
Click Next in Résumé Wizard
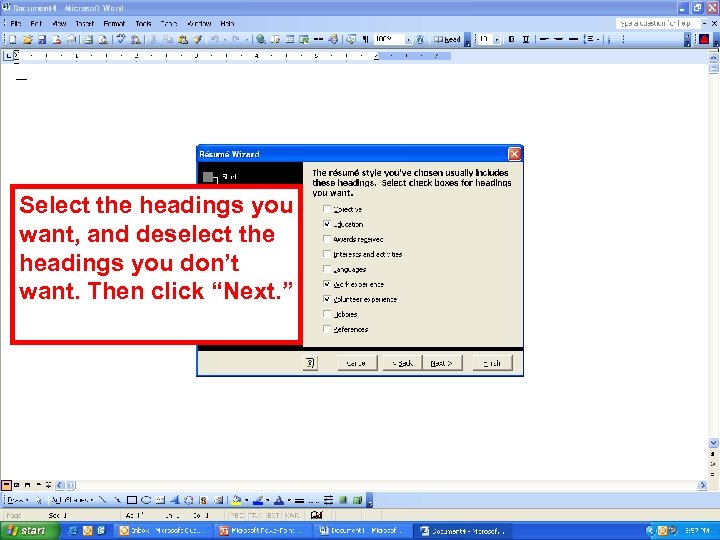click(x=442, y=363)
